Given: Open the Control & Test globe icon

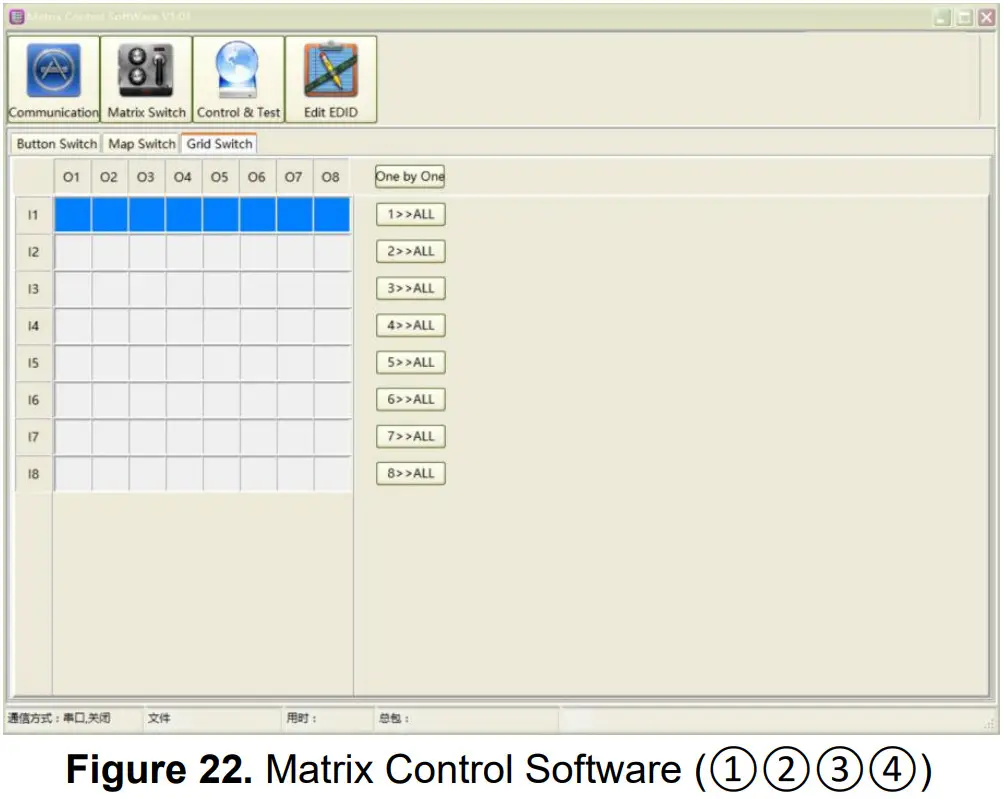Looking at the screenshot, I should tap(238, 79).
